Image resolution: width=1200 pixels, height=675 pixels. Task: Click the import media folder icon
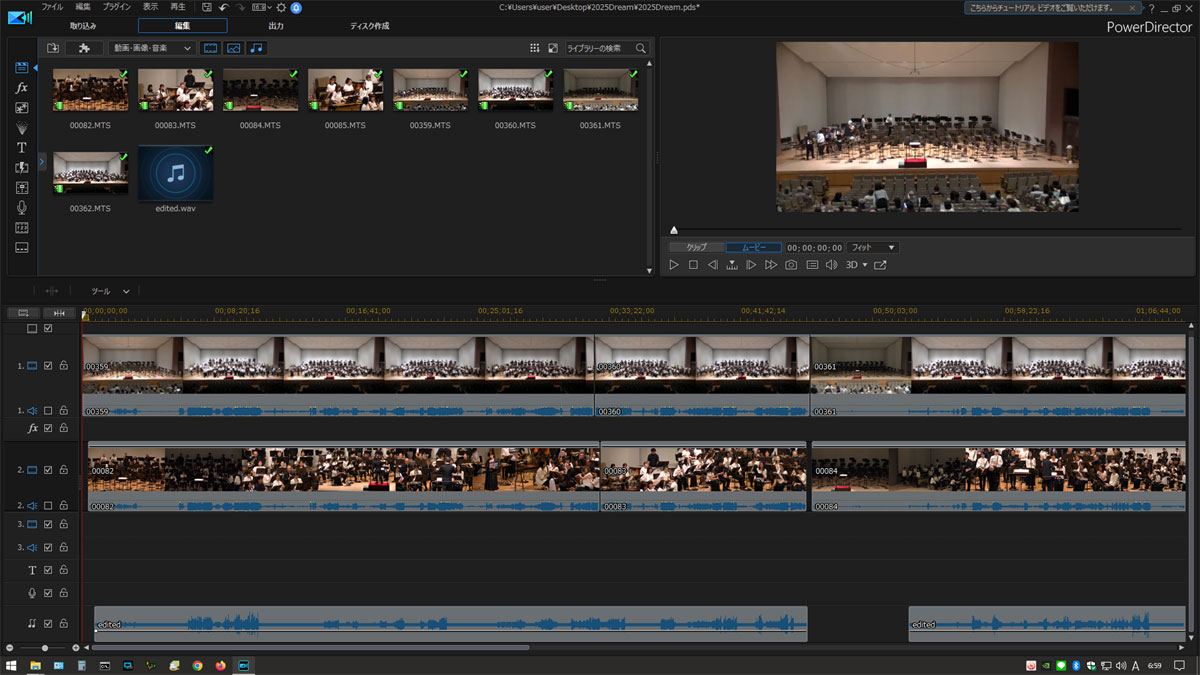point(53,48)
